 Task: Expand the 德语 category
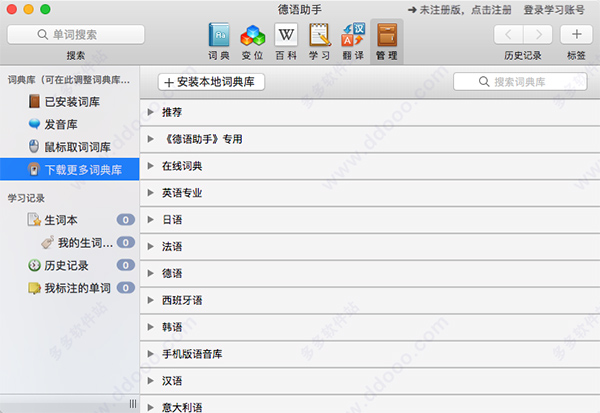pos(151,273)
